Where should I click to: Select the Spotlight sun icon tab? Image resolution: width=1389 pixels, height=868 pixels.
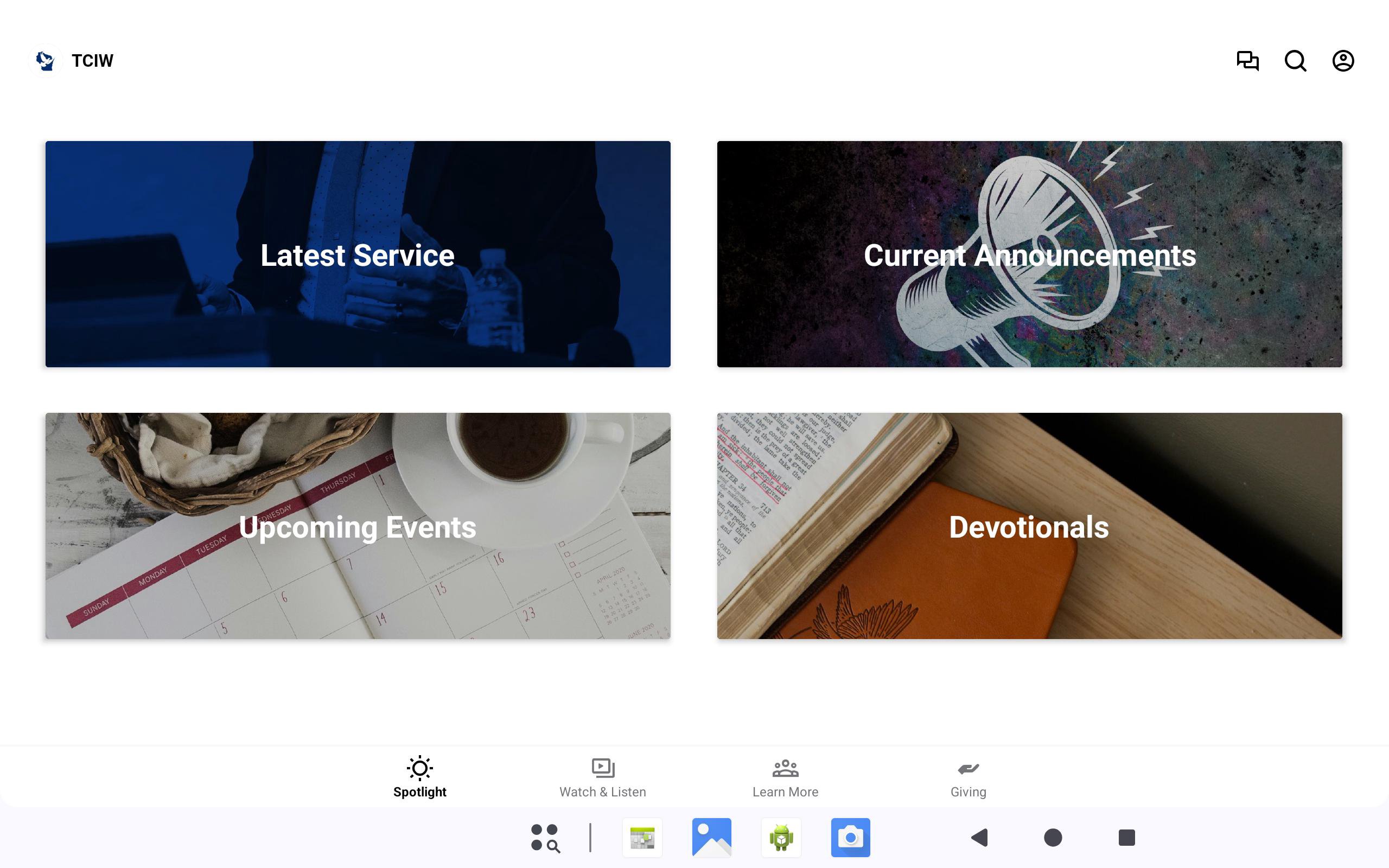(x=419, y=777)
